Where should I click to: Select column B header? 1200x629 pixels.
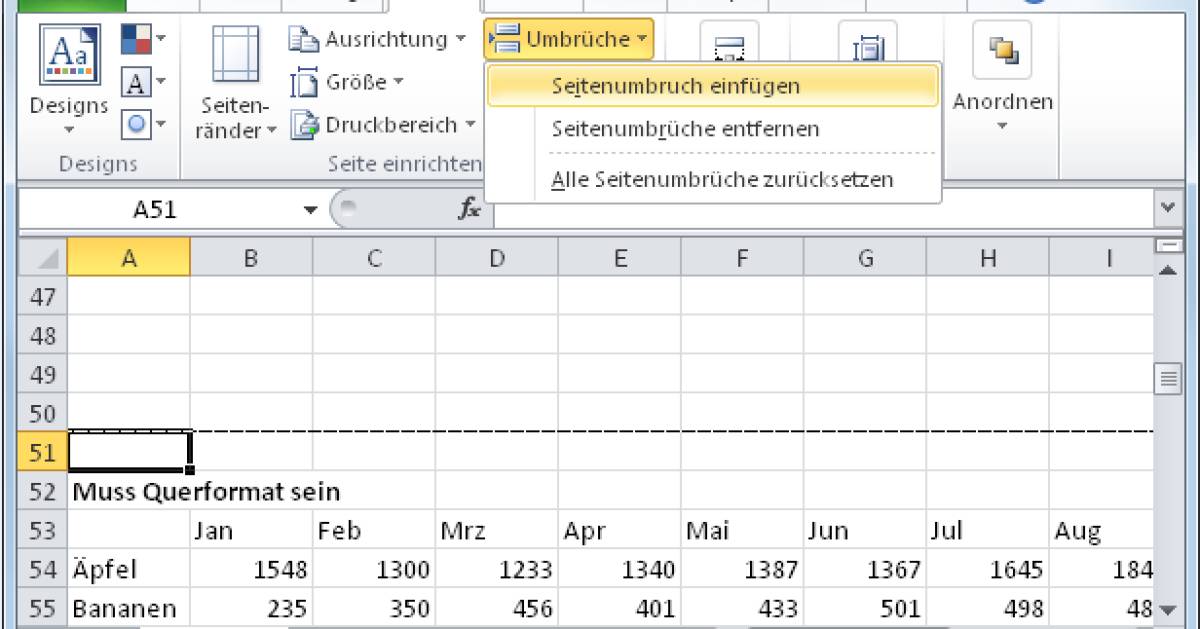pyautogui.click(x=251, y=258)
